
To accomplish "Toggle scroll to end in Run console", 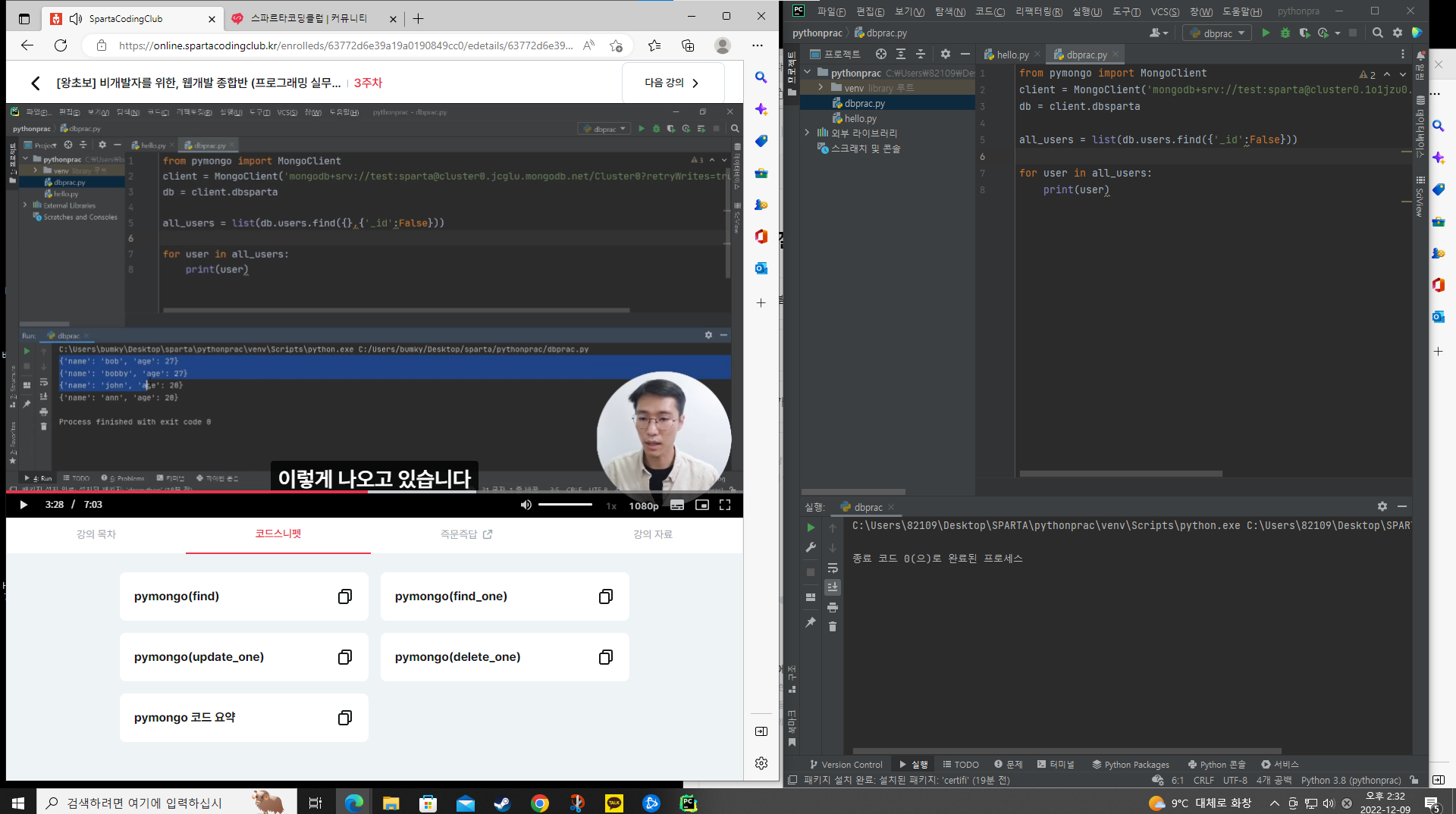I will [x=833, y=587].
